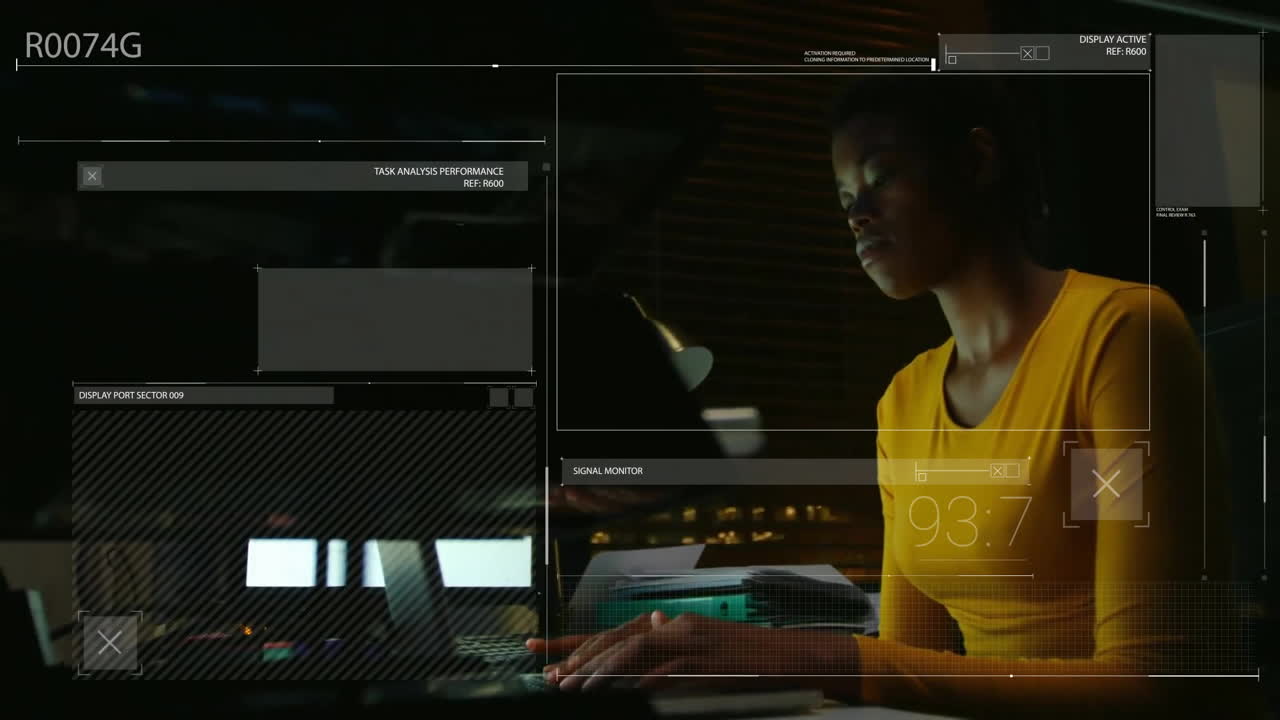Click the X icon on Task Analysis Performance header
The width and height of the screenshot is (1280, 720).
coord(92,176)
